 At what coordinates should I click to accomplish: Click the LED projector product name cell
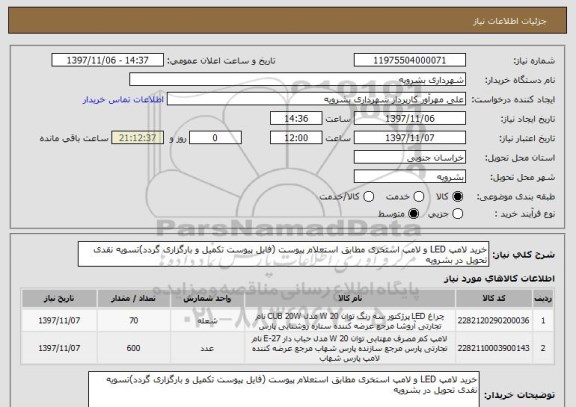tap(350, 321)
